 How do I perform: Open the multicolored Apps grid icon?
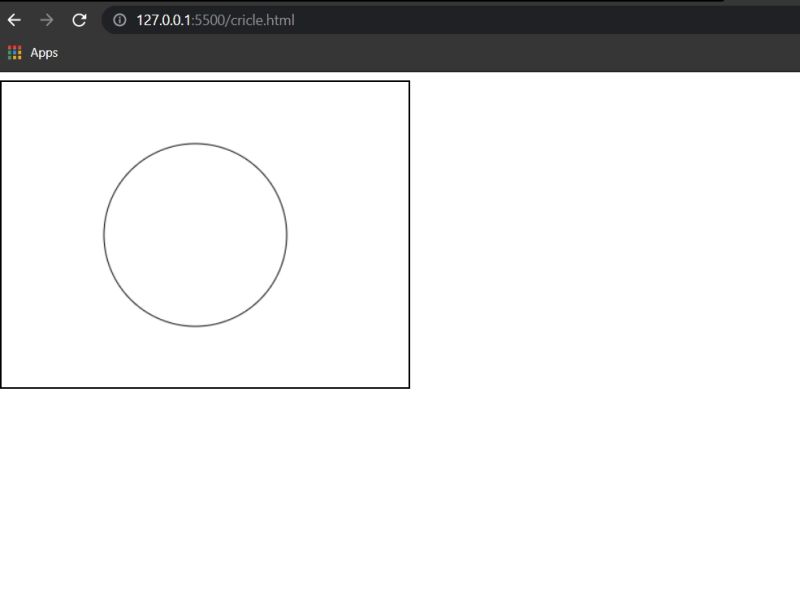point(14,52)
